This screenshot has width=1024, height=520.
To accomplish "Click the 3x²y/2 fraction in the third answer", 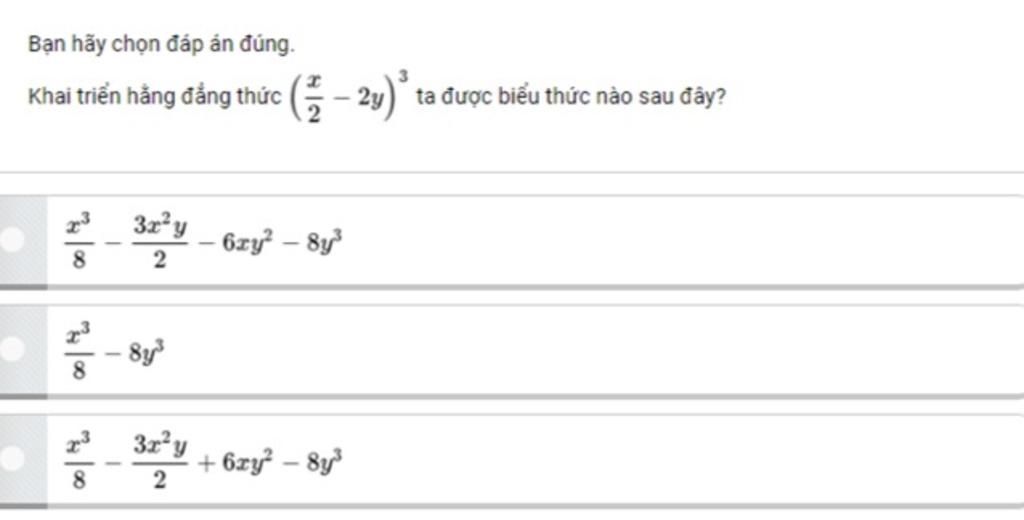I will (160, 460).
